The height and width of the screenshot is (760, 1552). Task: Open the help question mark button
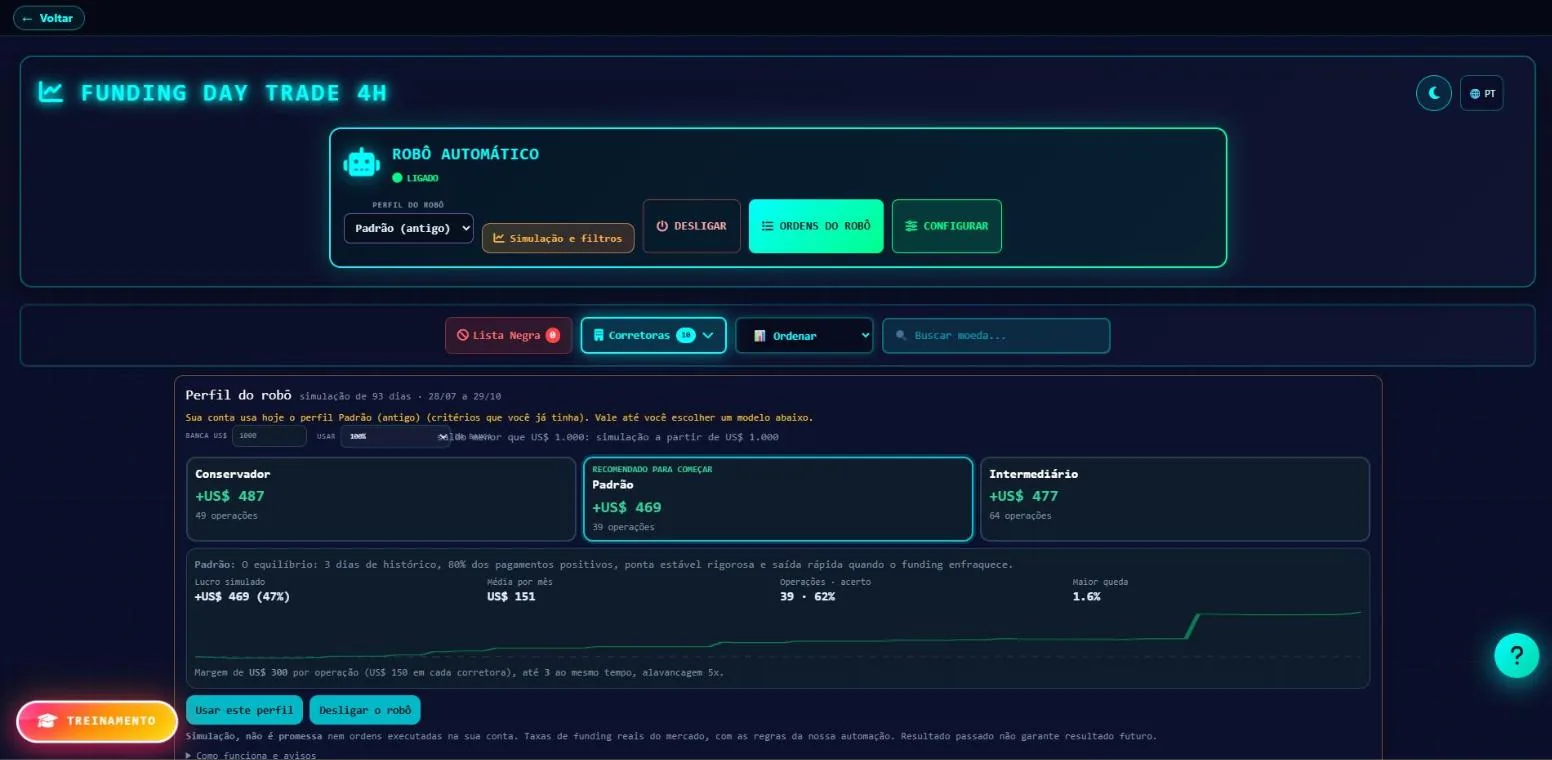(x=1517, y=655)
